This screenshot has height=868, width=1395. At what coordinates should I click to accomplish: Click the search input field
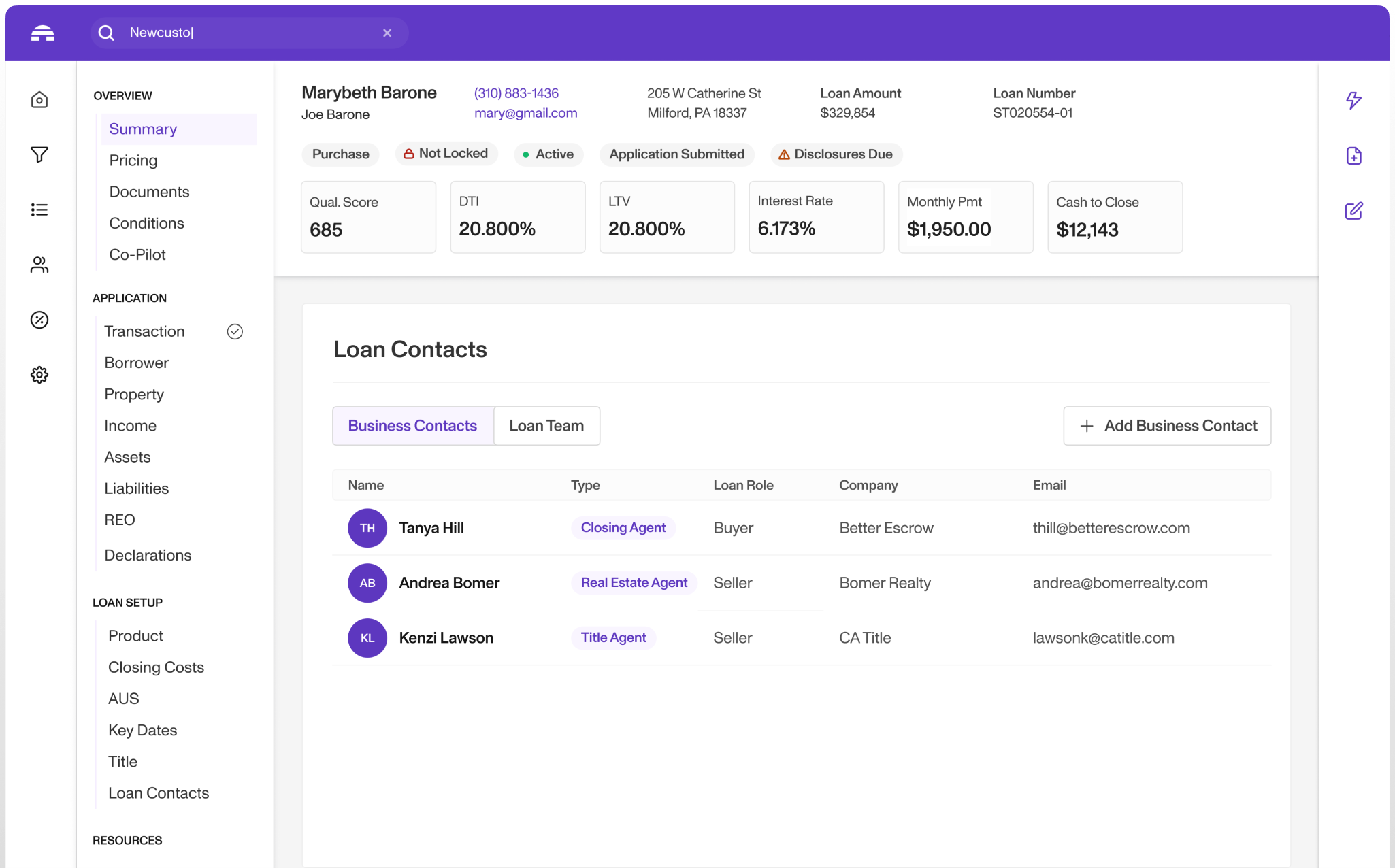(x=252, y=33)
